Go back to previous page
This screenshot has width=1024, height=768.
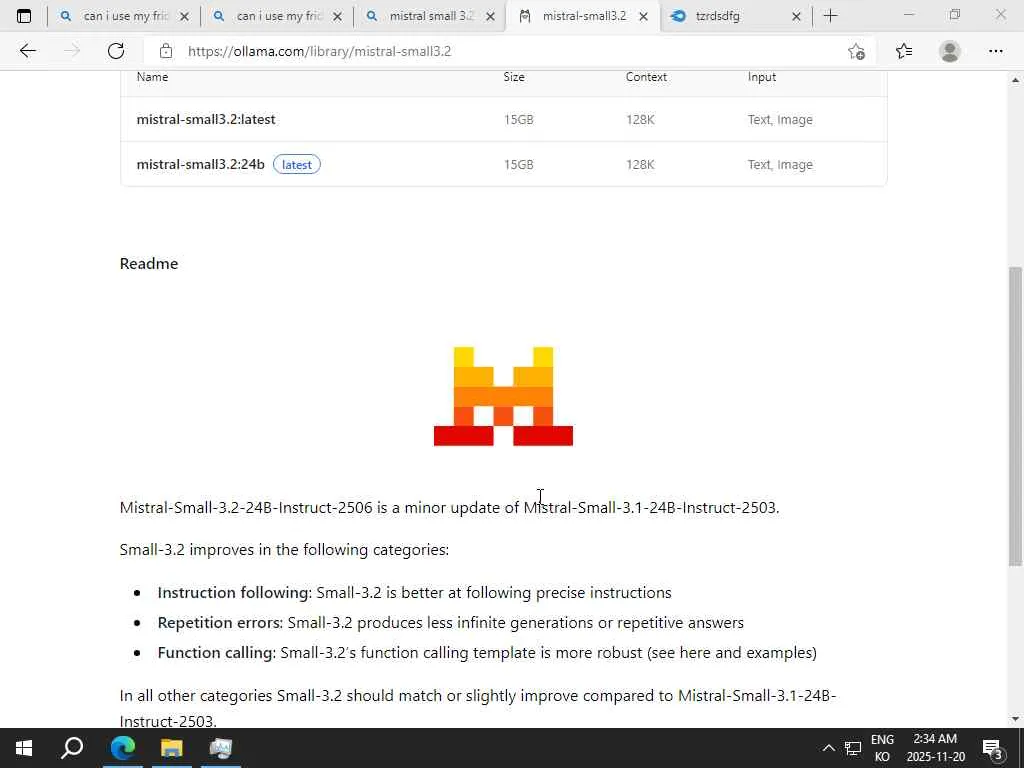(27, 51)
